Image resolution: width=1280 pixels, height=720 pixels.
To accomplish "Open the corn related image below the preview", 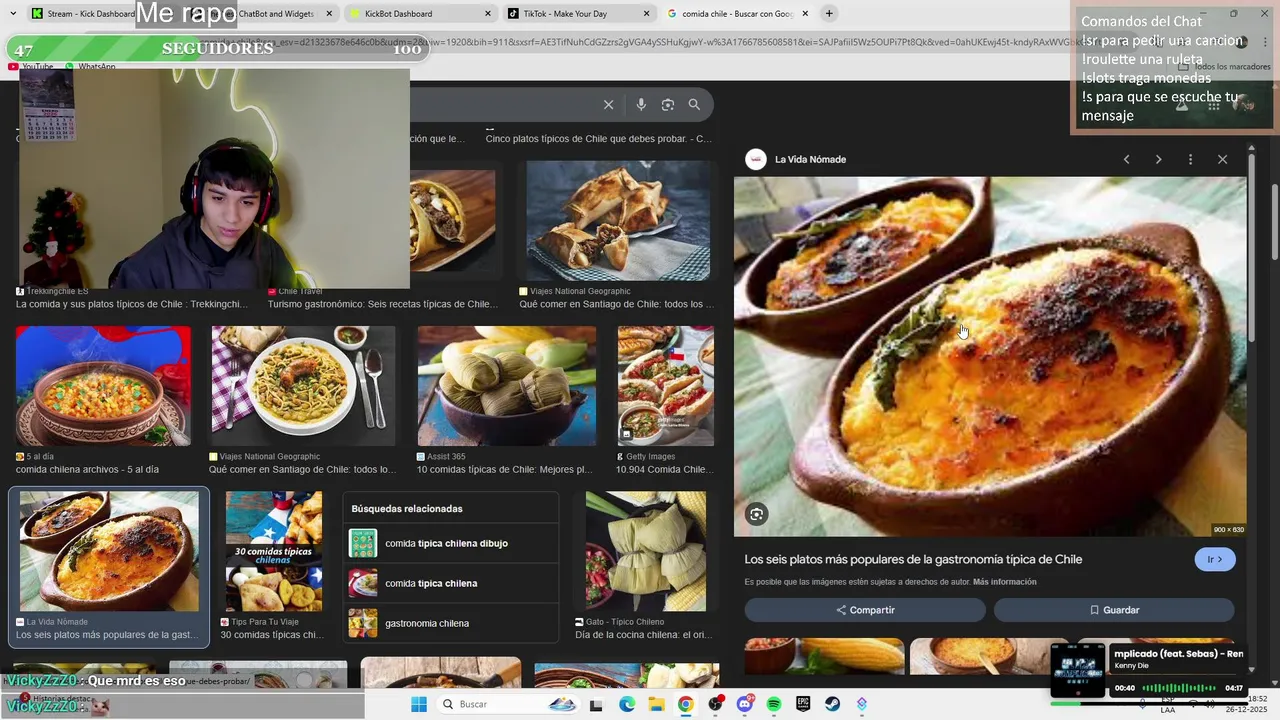I will coord(824,656).
